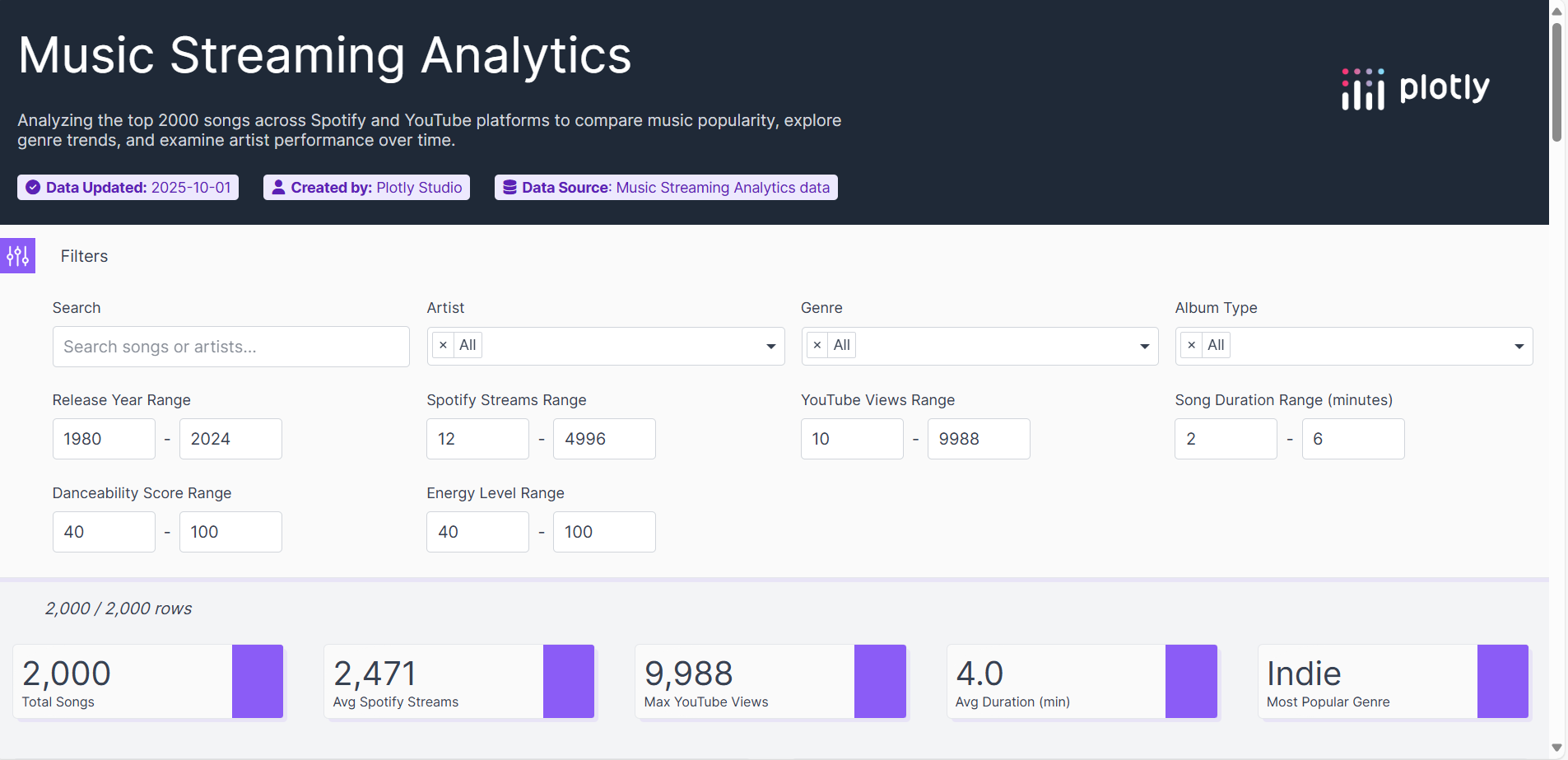Click the Data Updated 2025-10-01 badge

tap(128, 188)
